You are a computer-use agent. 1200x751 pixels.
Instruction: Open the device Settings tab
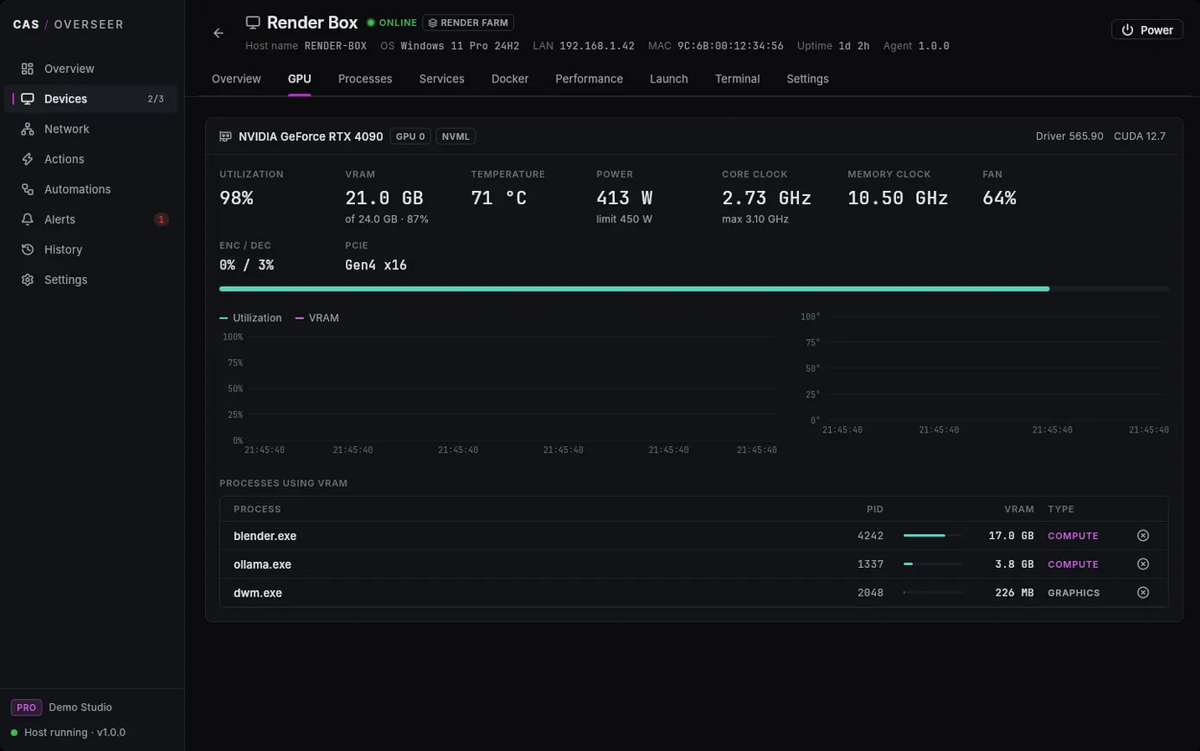point(807,79)
